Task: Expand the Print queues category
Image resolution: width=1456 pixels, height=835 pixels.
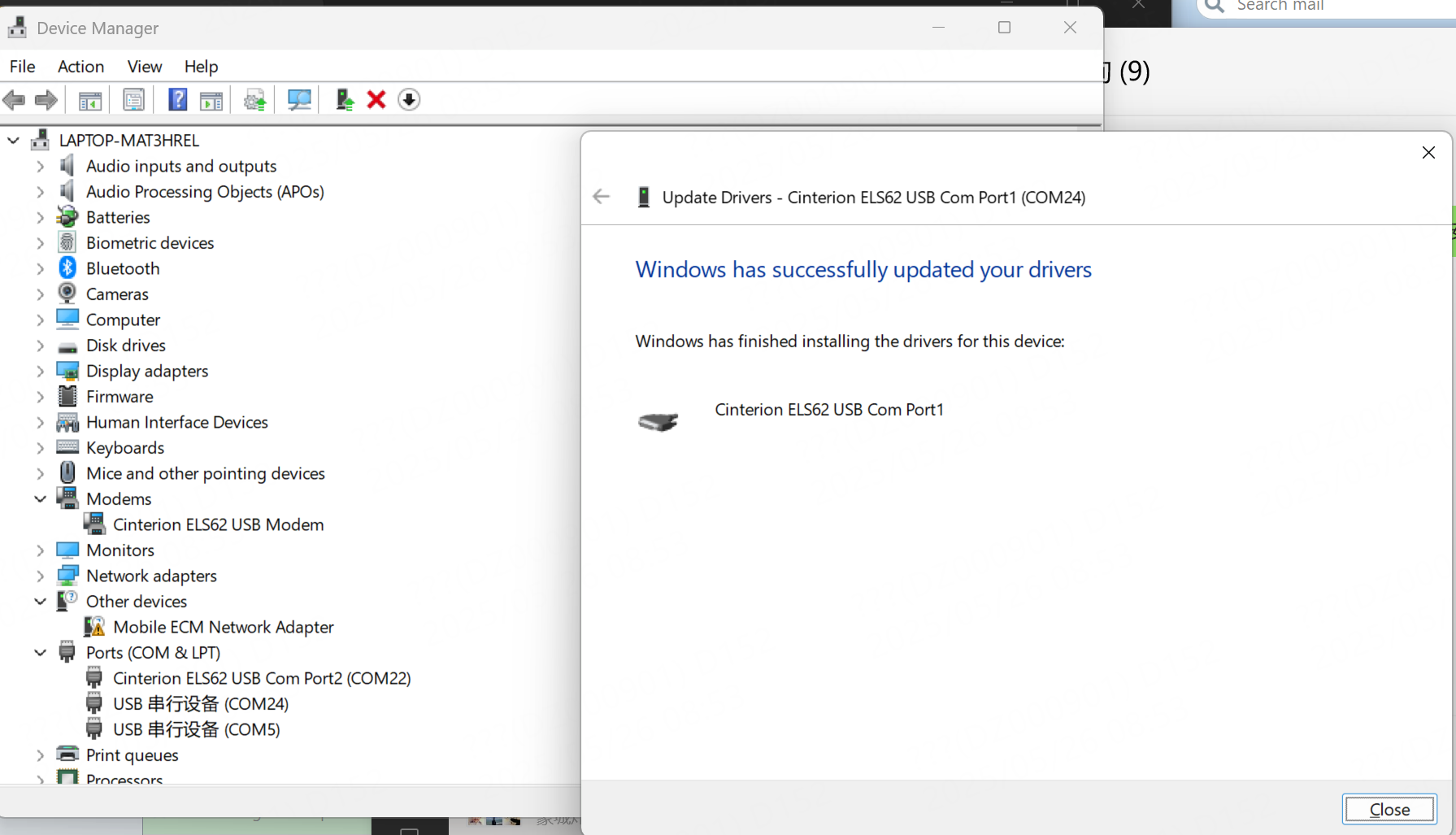Action: [x=40, y=755]
